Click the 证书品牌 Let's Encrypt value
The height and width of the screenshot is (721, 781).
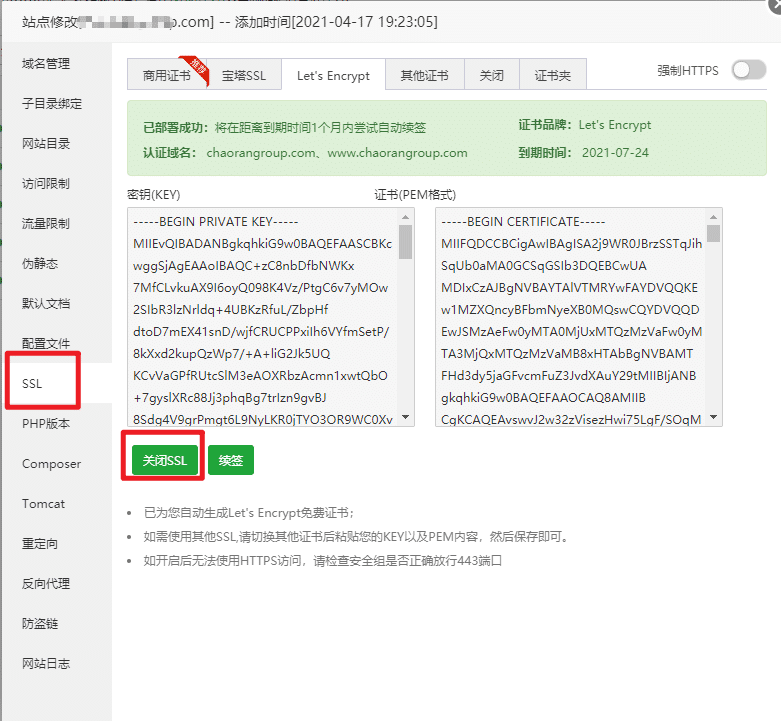(615, 124)
